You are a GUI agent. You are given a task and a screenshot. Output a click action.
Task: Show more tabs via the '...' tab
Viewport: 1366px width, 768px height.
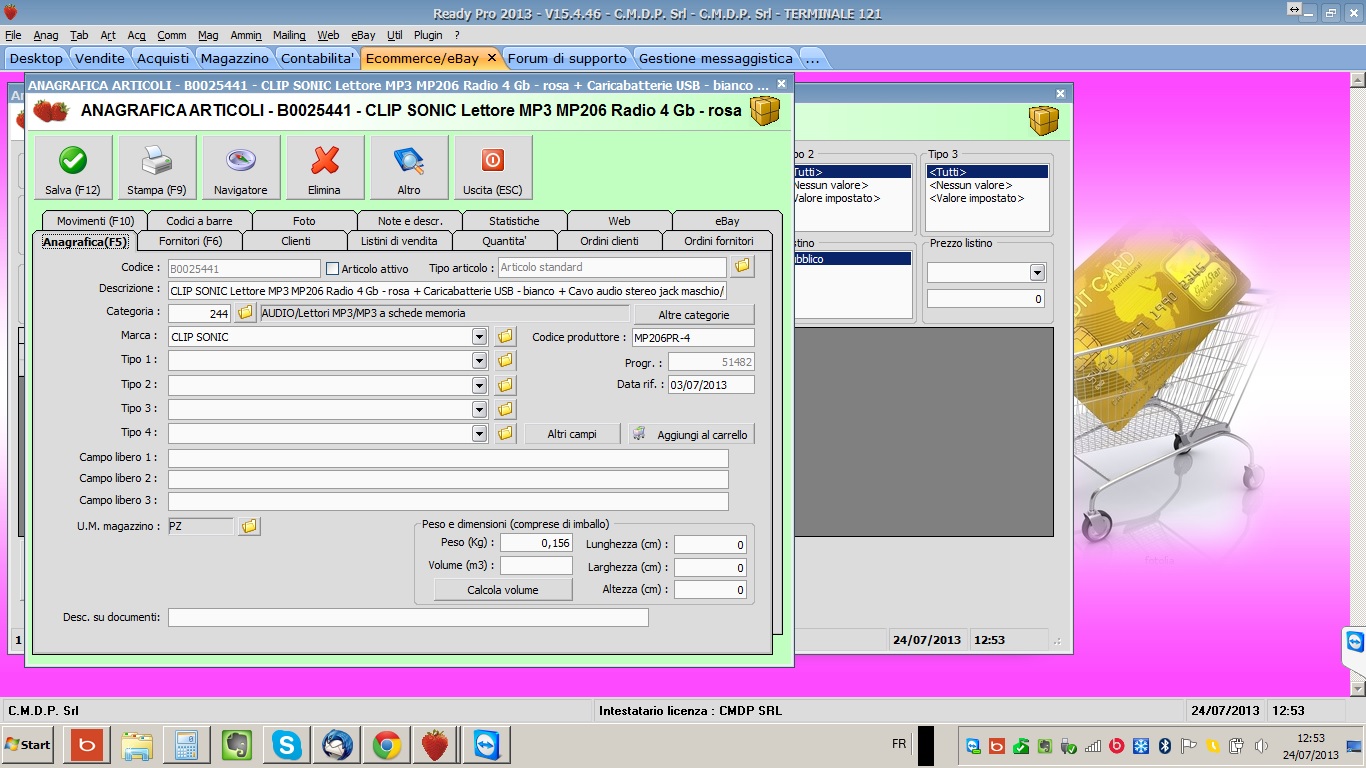point(812,58)
